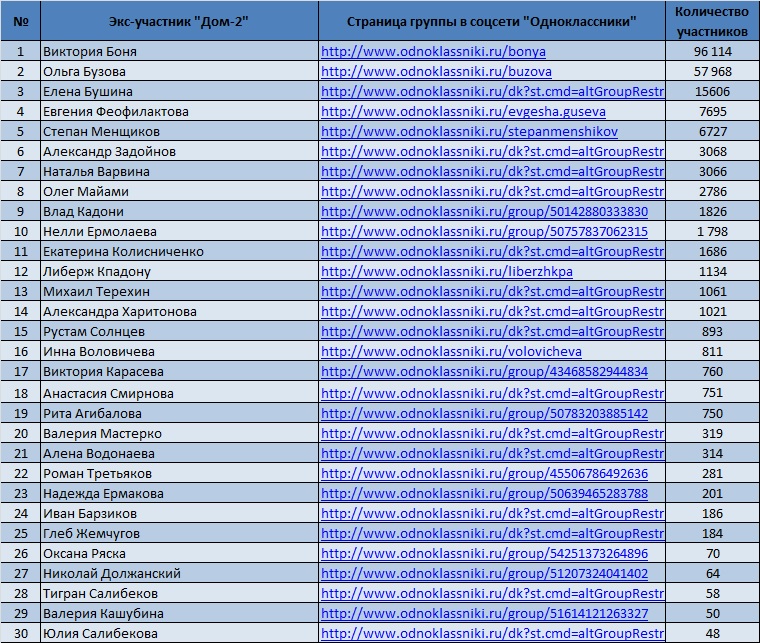Select the cell Надежда Ермакова
The height and width of the screenshot is (643, 760).
click(179, 493)
